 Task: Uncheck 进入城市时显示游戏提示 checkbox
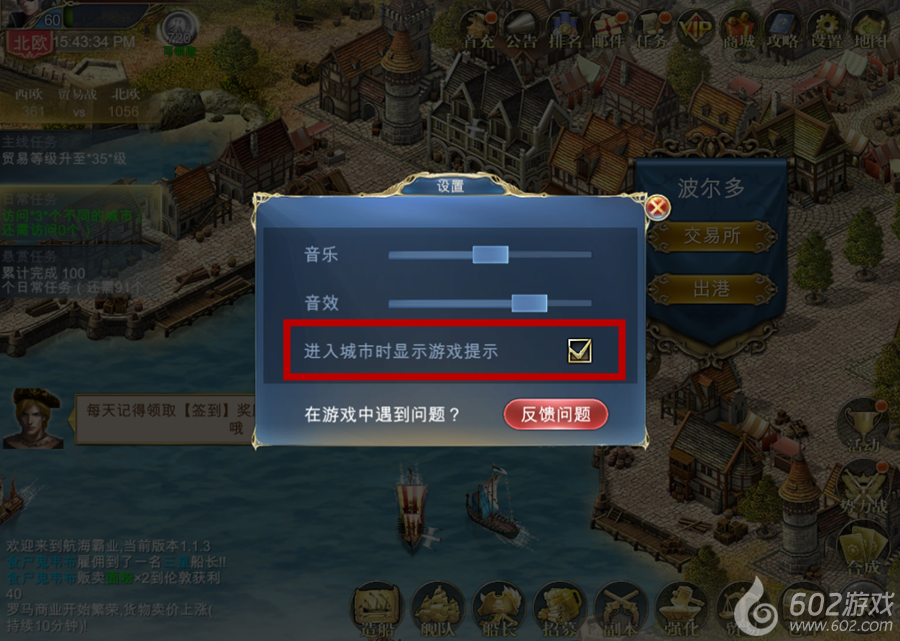(x=579, y=350)
